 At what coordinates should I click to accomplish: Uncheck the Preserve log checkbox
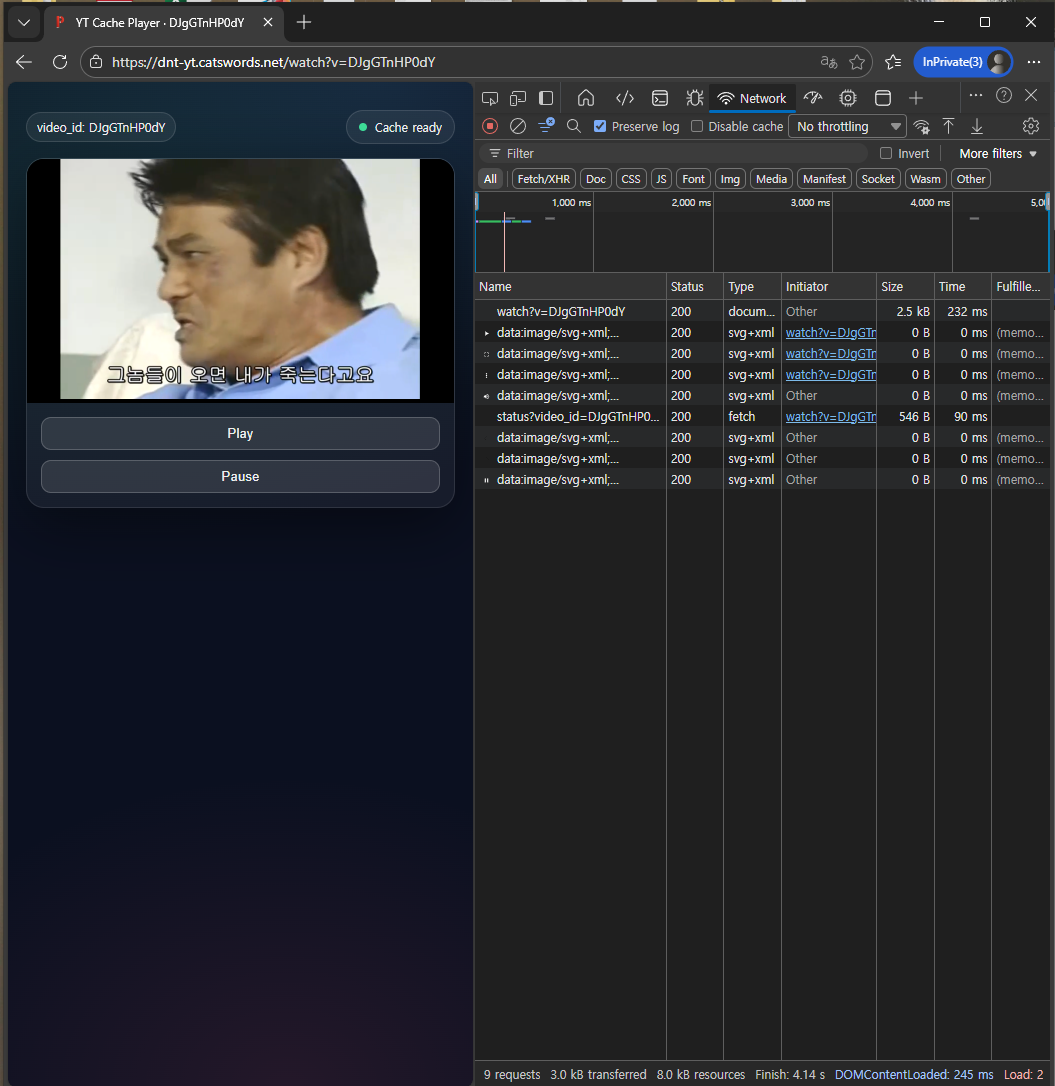tap(600, 127)
